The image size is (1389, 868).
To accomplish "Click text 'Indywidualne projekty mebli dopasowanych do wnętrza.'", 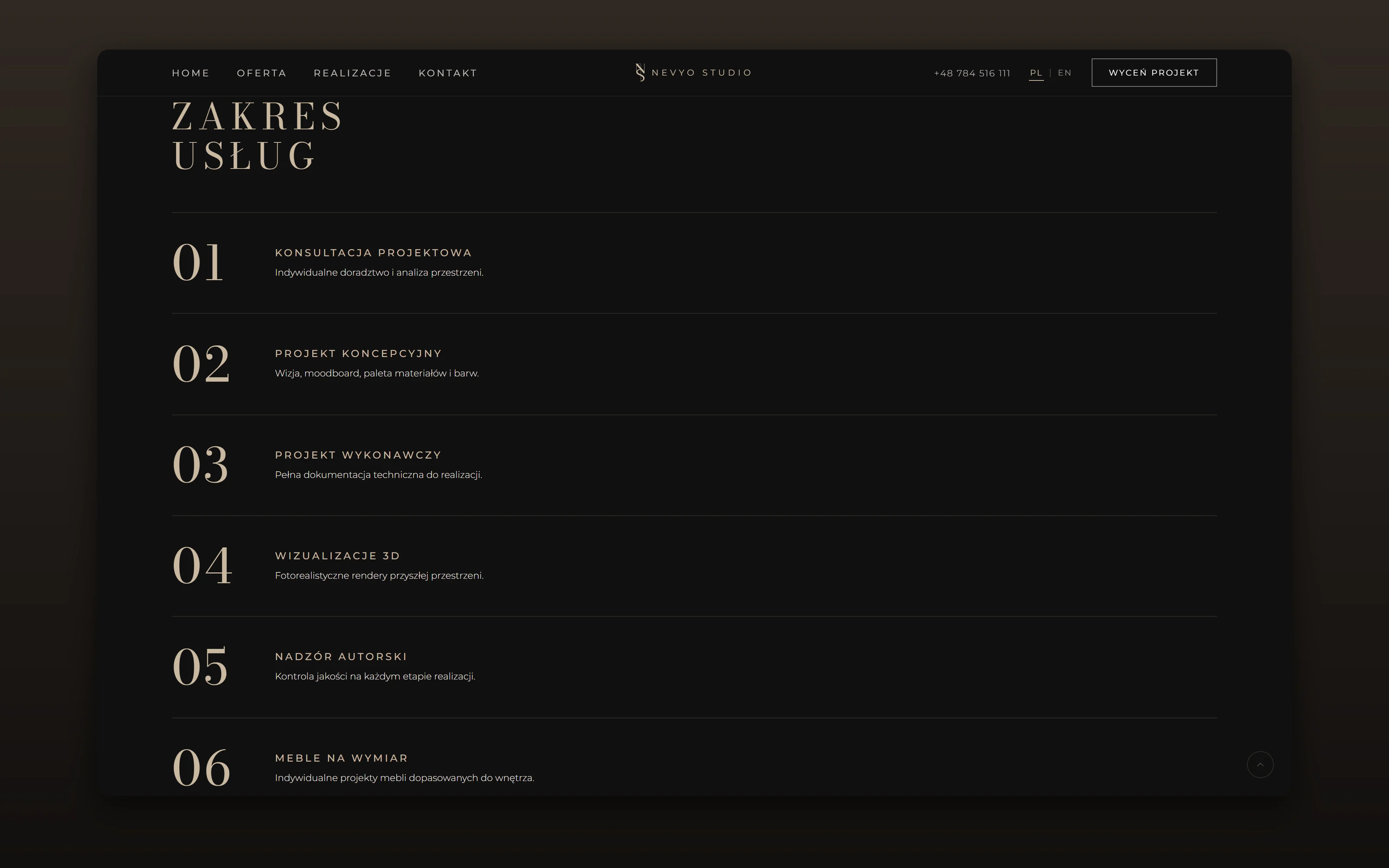I will coord(405,778).
